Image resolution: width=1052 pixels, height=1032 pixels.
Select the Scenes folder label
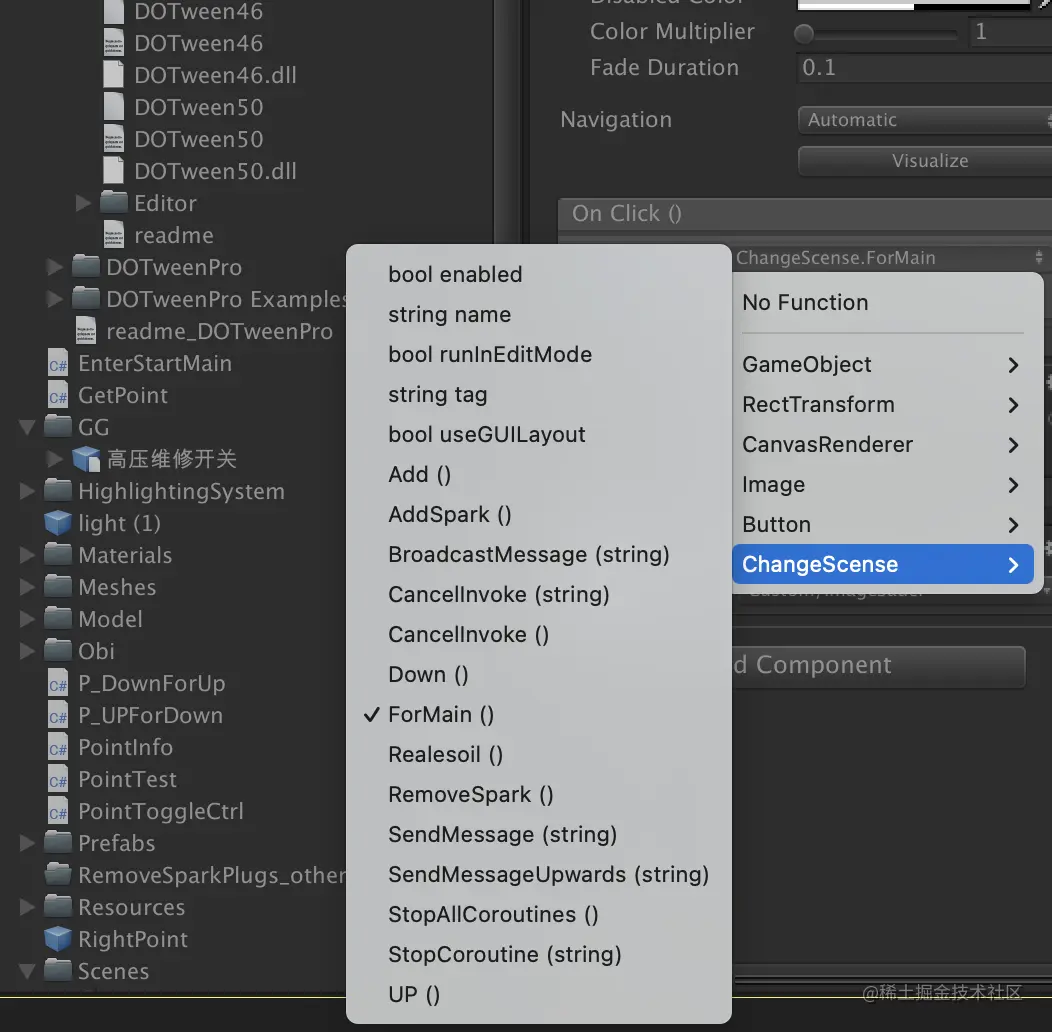pyautogui.click(x=113, y=971)
